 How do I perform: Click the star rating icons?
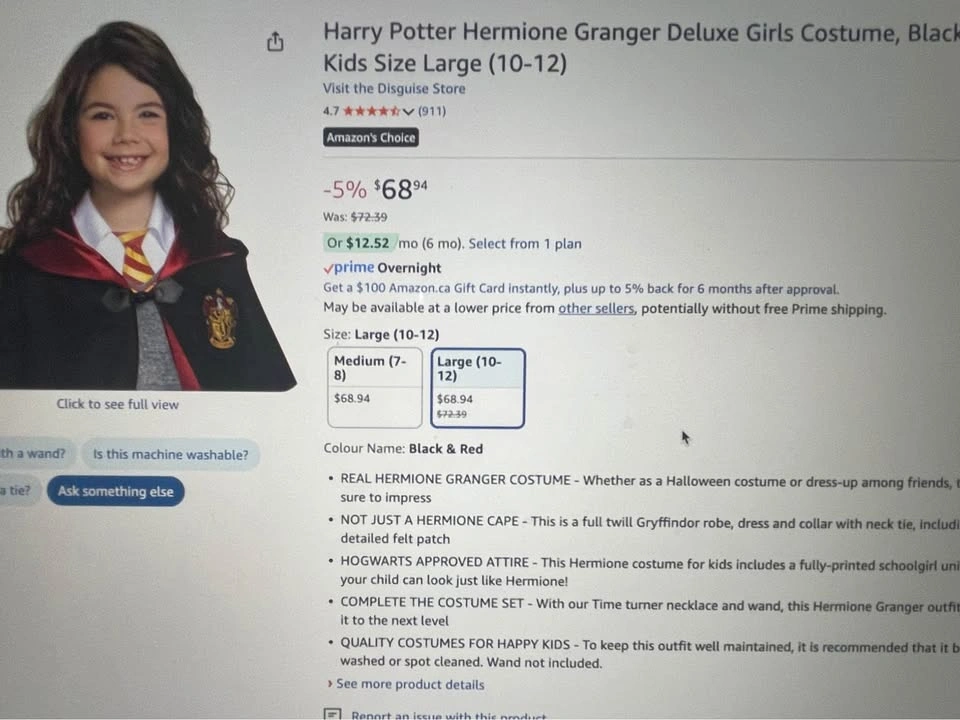pos(371,111)
